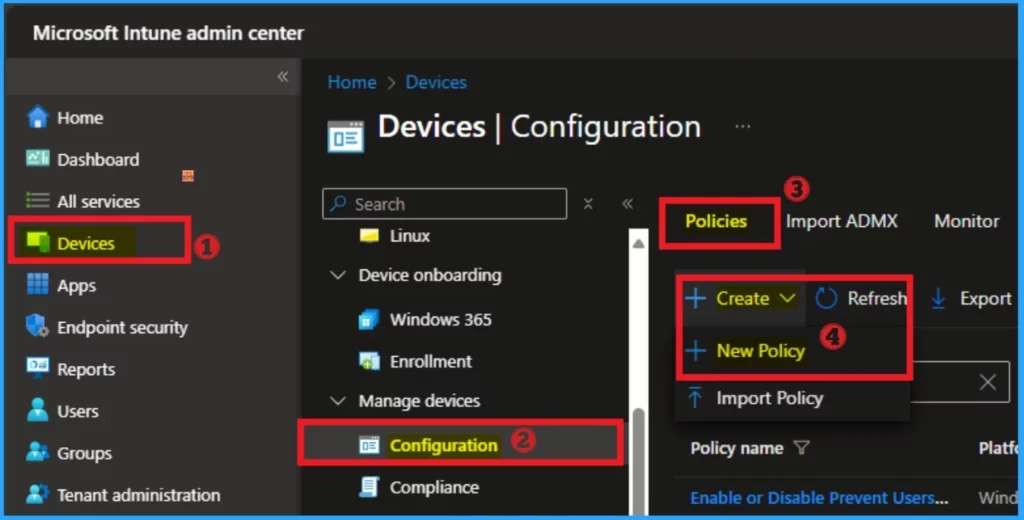Click the Export button label

985,299
